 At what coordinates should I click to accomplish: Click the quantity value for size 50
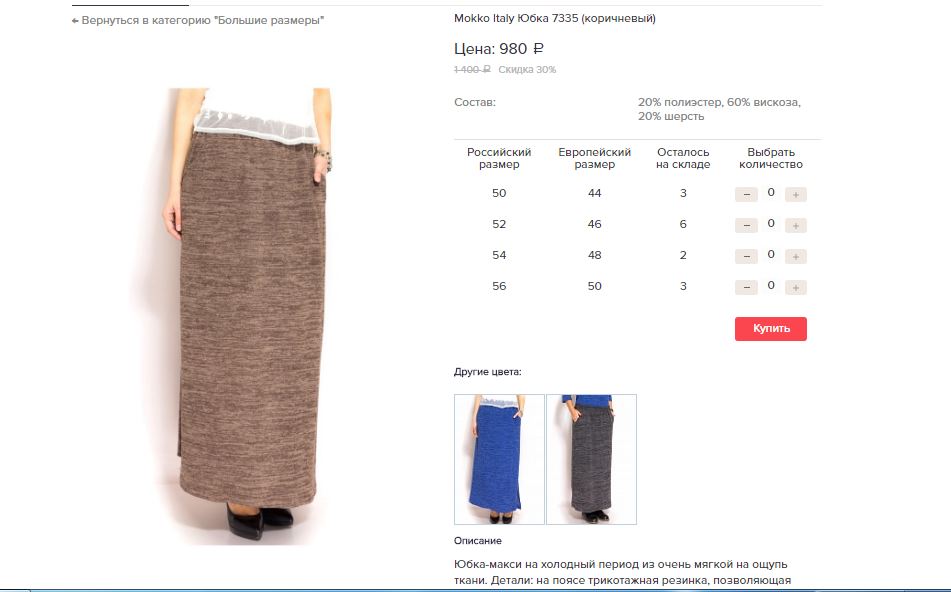[x=771, y=192]
